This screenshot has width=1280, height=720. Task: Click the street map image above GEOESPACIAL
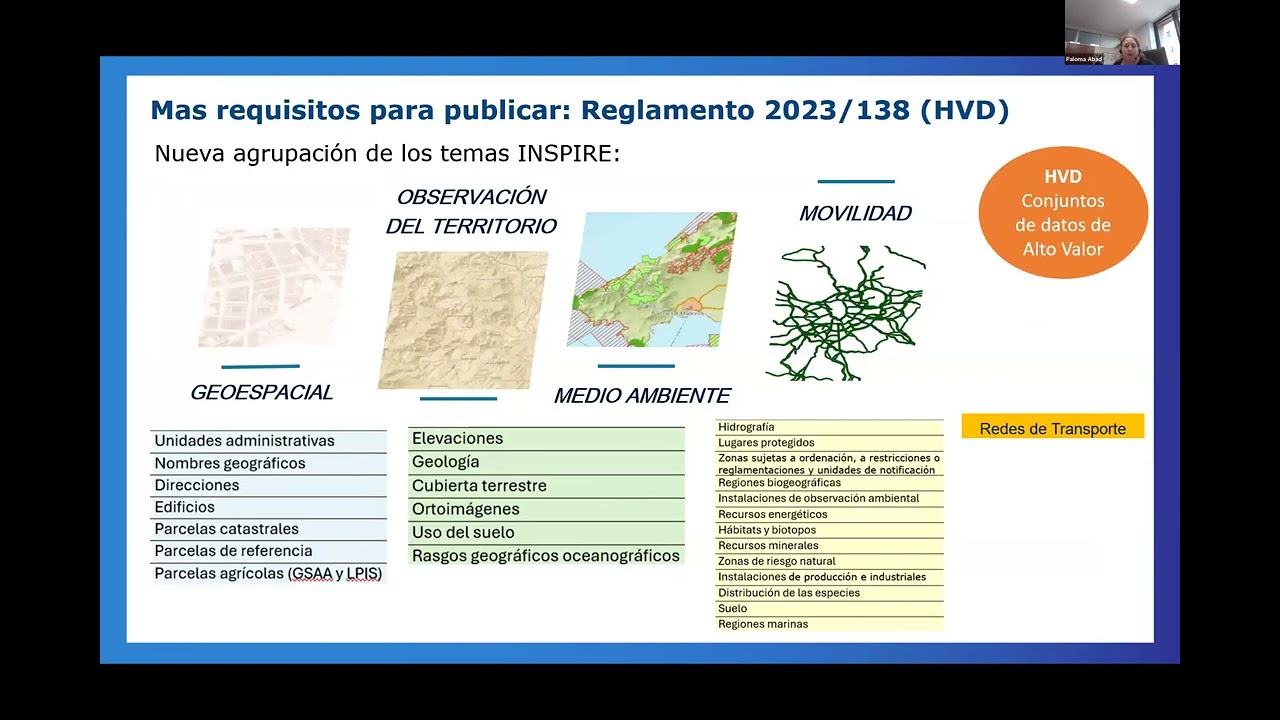274,287
